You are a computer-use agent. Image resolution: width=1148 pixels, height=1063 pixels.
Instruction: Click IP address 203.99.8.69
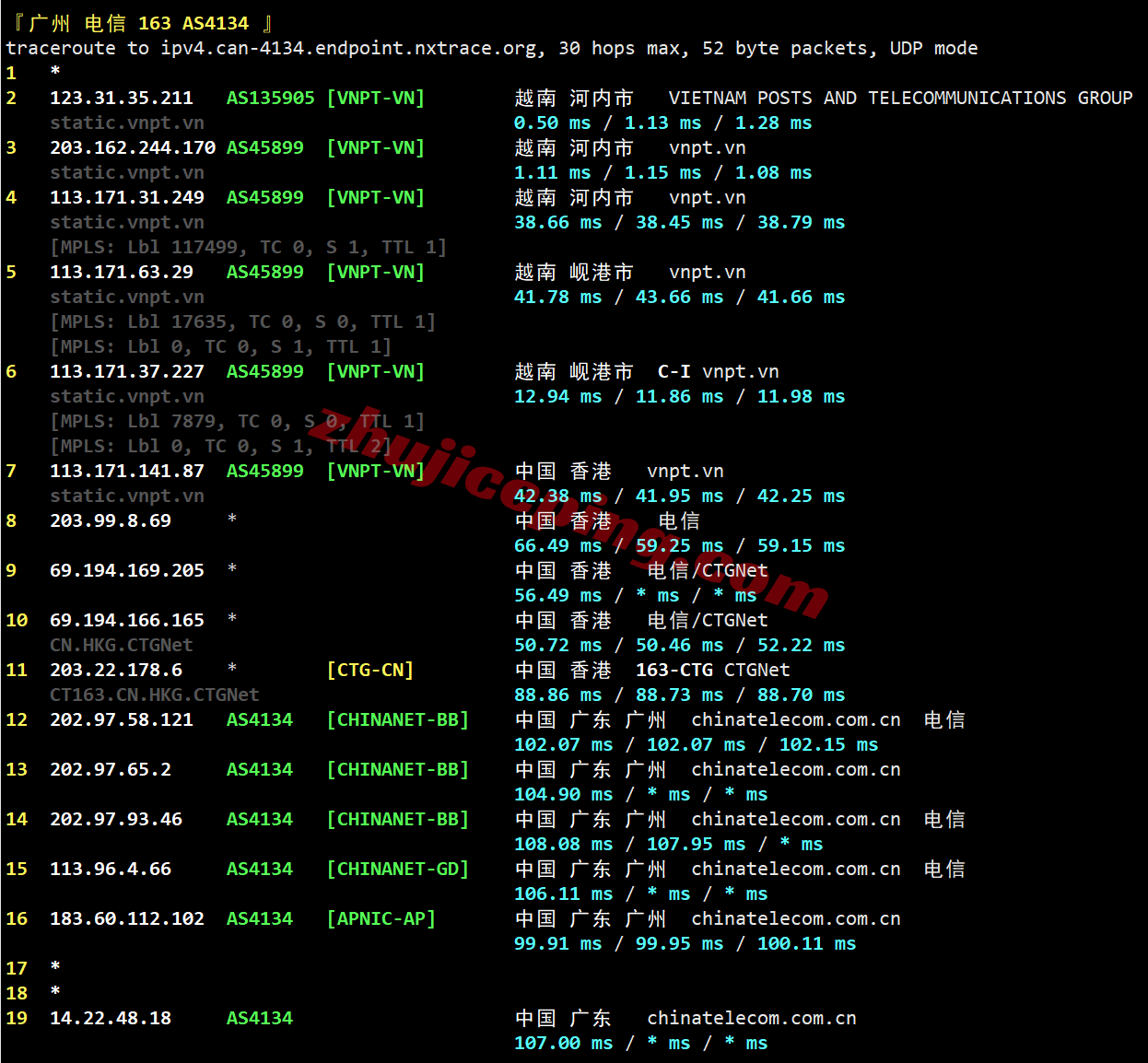point(111,520)
